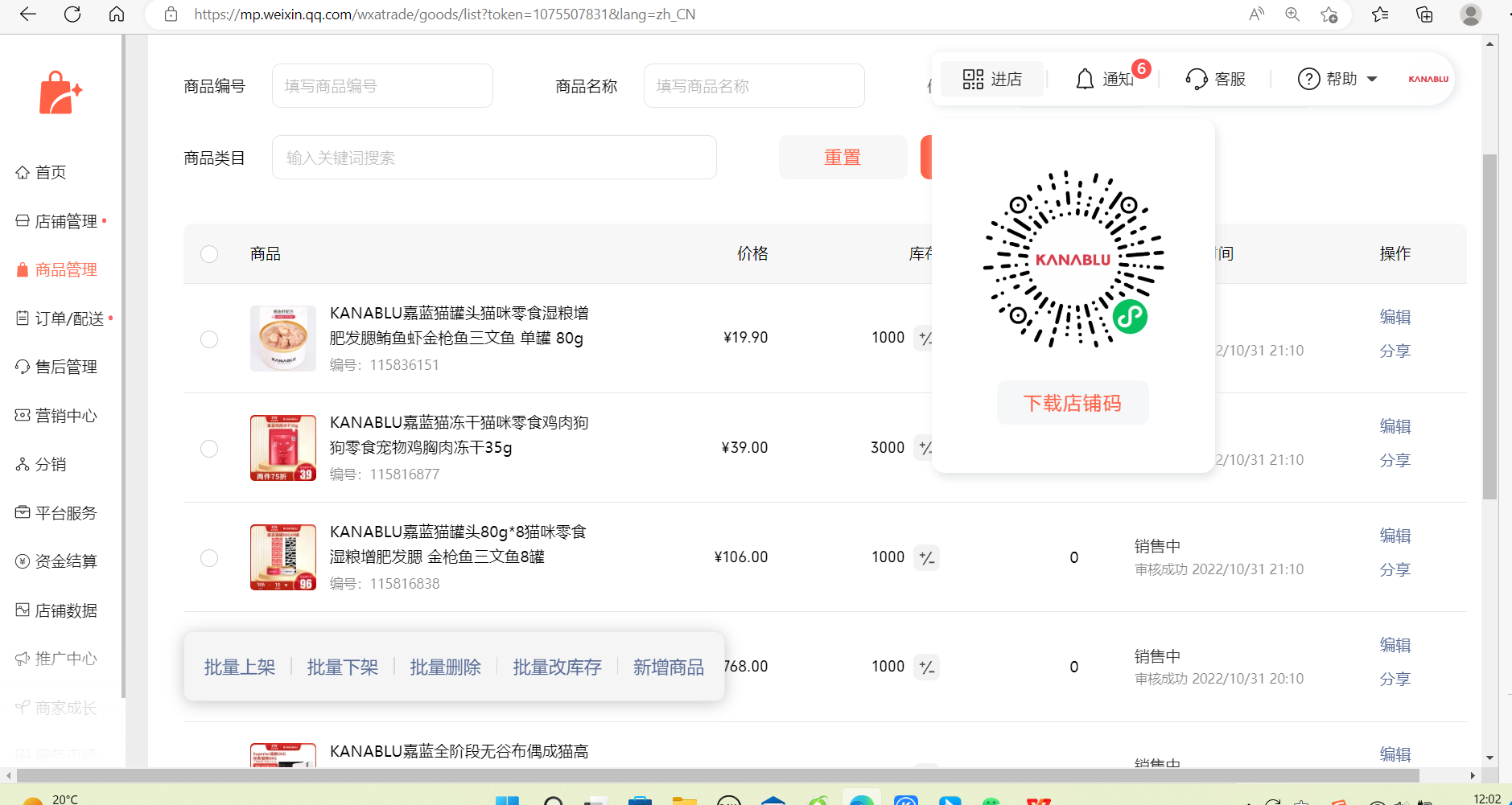
Task: Click 编辑 for product 115816838
Action: click(x=1395, y=536)
